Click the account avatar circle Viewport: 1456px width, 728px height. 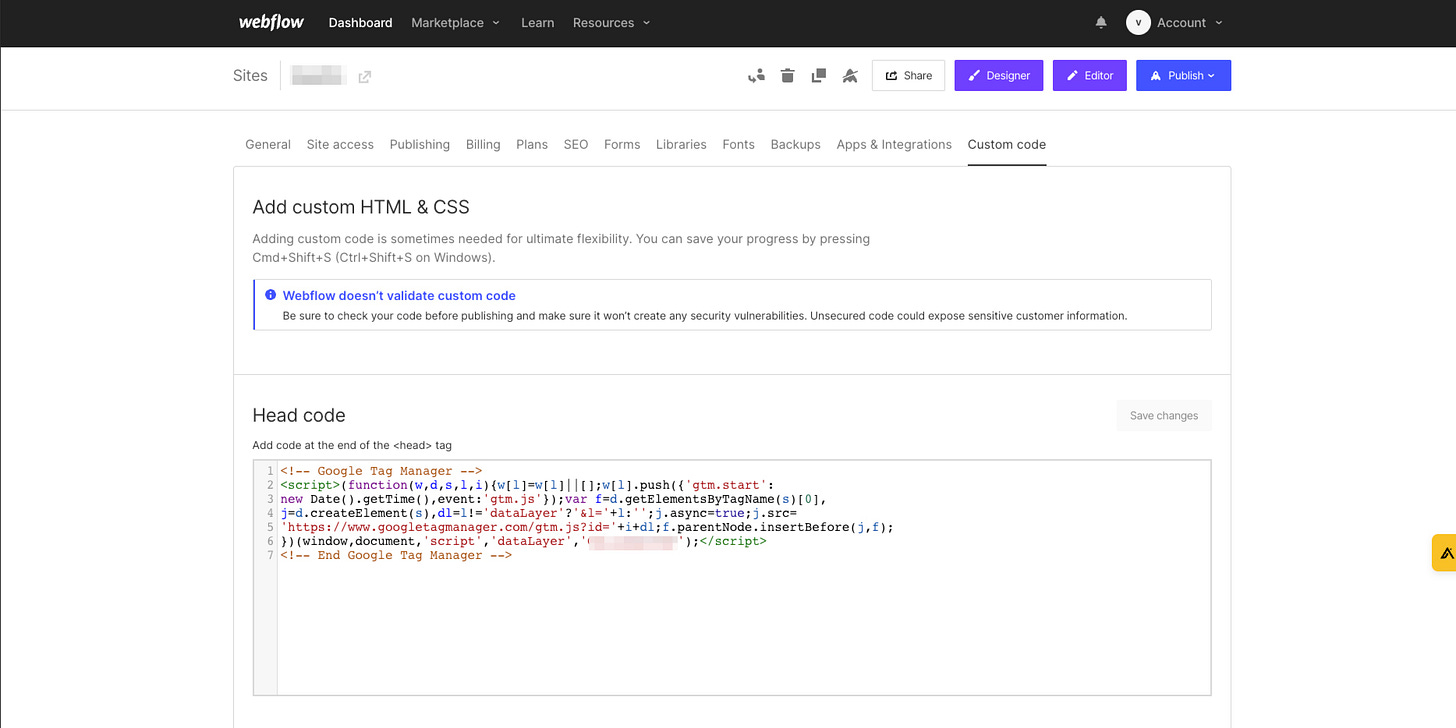click(1138, 22)
